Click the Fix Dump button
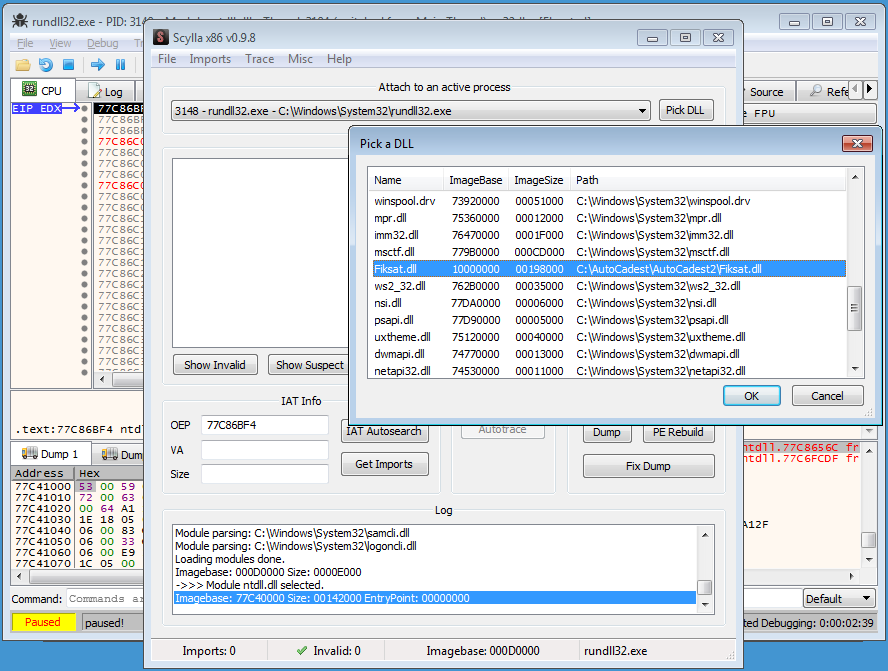The image size is (888, 671). click(x=648, y=467)
